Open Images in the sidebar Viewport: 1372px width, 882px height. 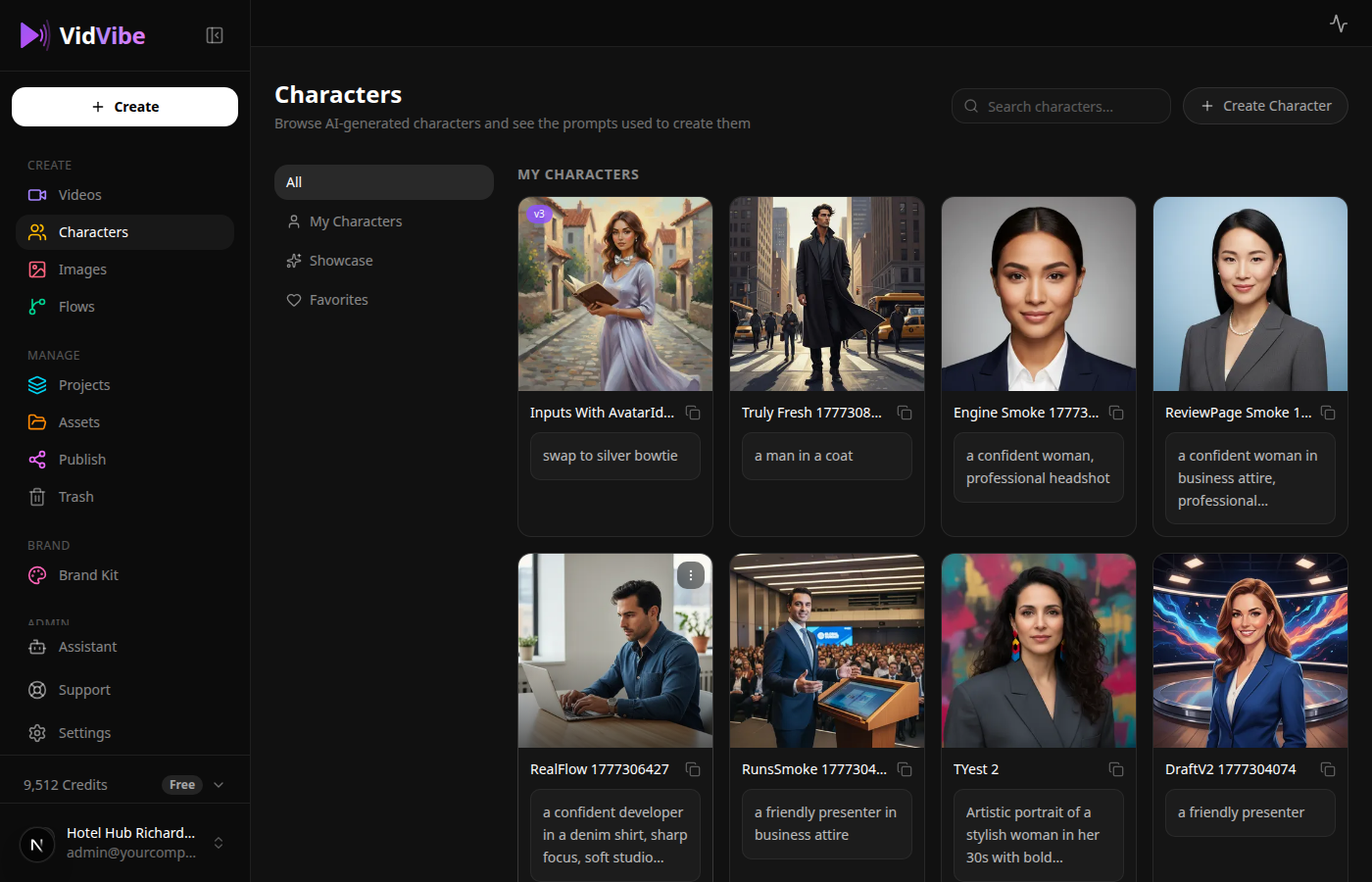click(124, 269)
